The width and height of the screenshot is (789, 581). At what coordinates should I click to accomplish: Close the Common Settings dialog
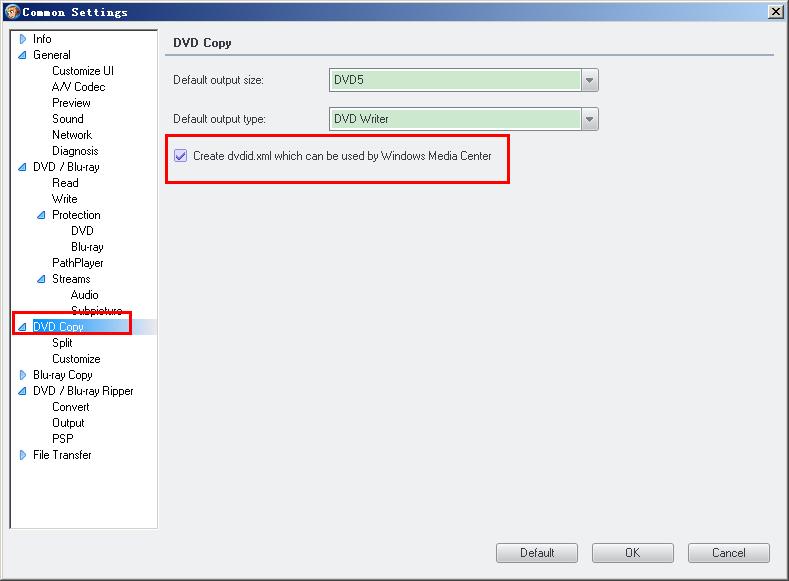pyautogui.click(x=776, y=12)
